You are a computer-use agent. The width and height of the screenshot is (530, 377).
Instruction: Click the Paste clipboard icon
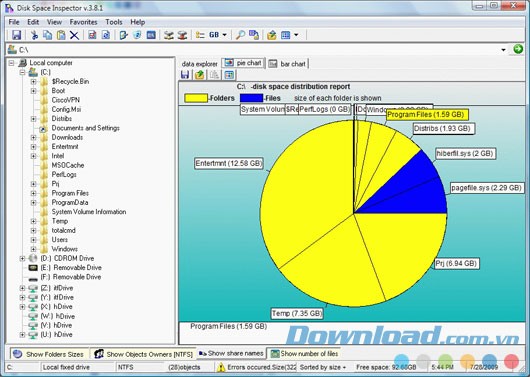[x=61, y=35]
